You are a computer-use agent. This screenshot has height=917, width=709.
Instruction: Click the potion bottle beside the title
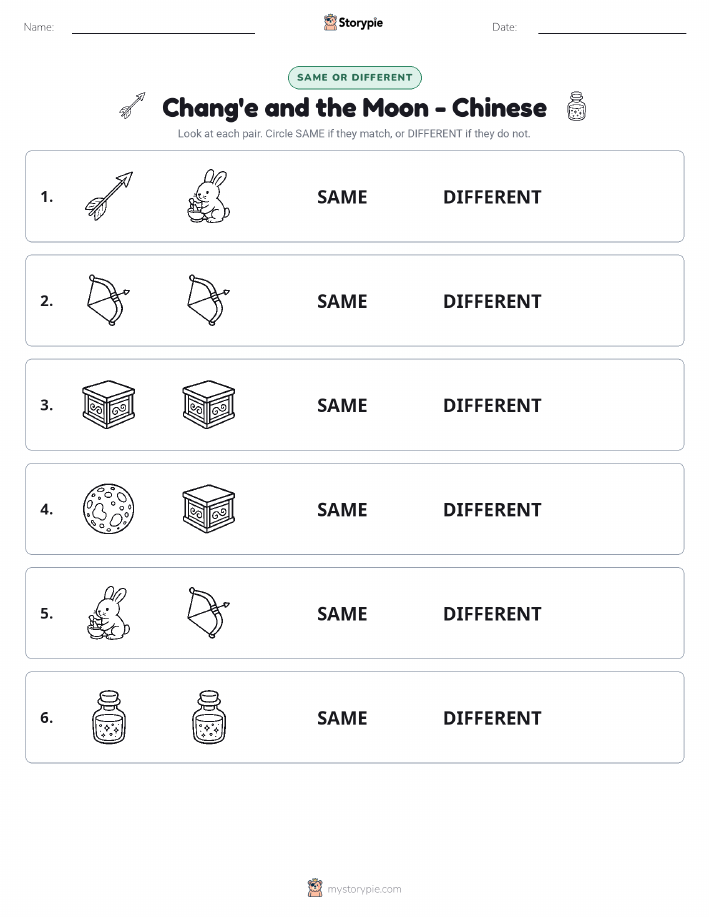click(576, 106)
